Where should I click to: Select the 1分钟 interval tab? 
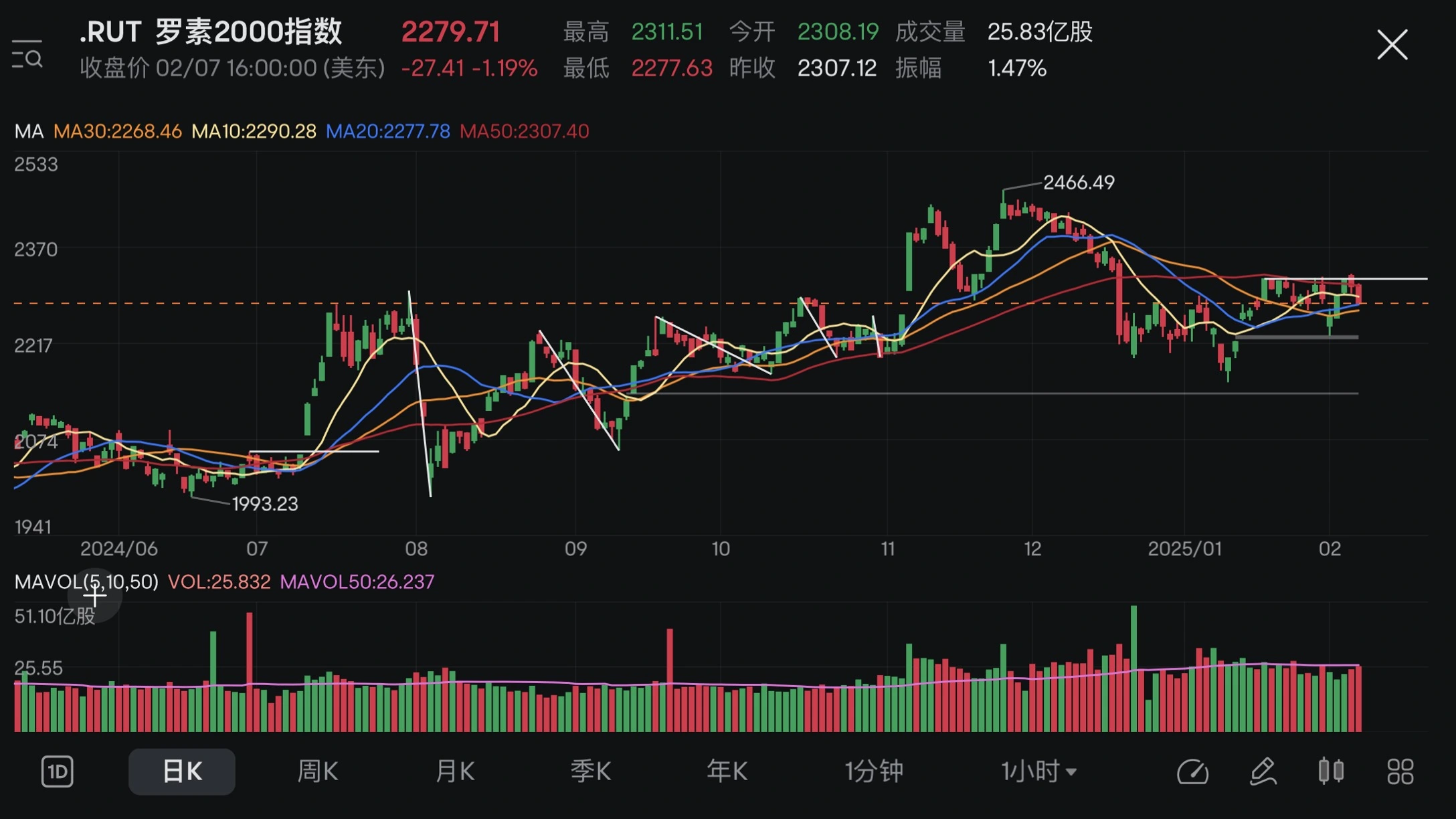(874, 771)
